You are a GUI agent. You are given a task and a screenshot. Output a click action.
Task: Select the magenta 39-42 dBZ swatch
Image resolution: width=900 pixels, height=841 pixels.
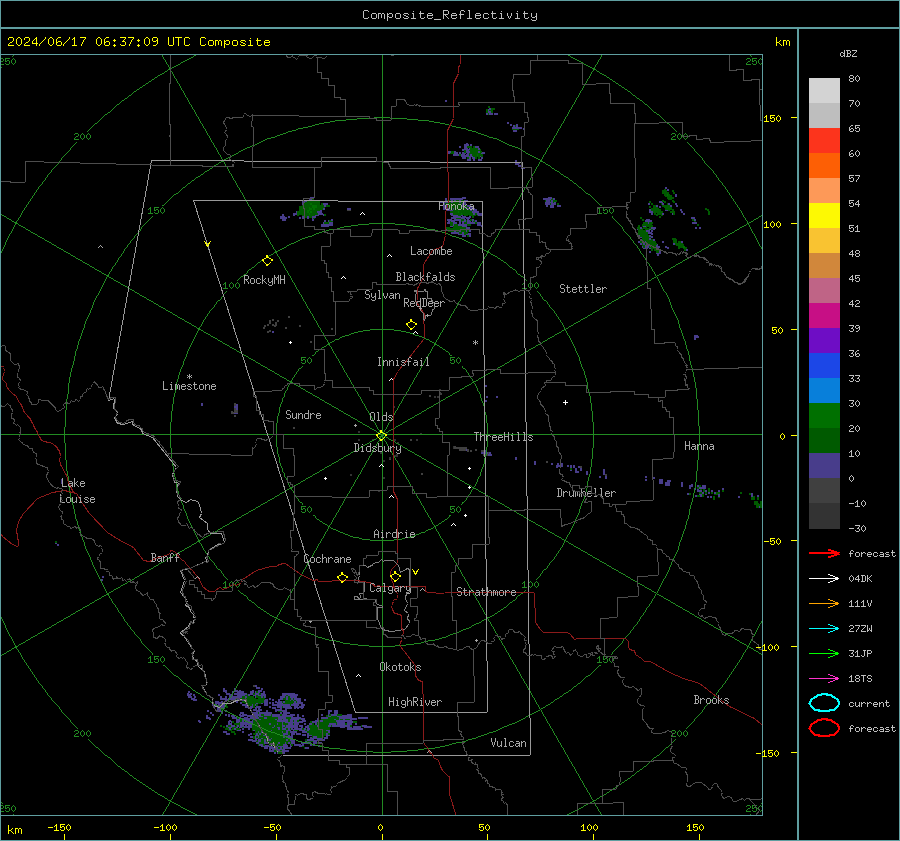coord(824,316)
